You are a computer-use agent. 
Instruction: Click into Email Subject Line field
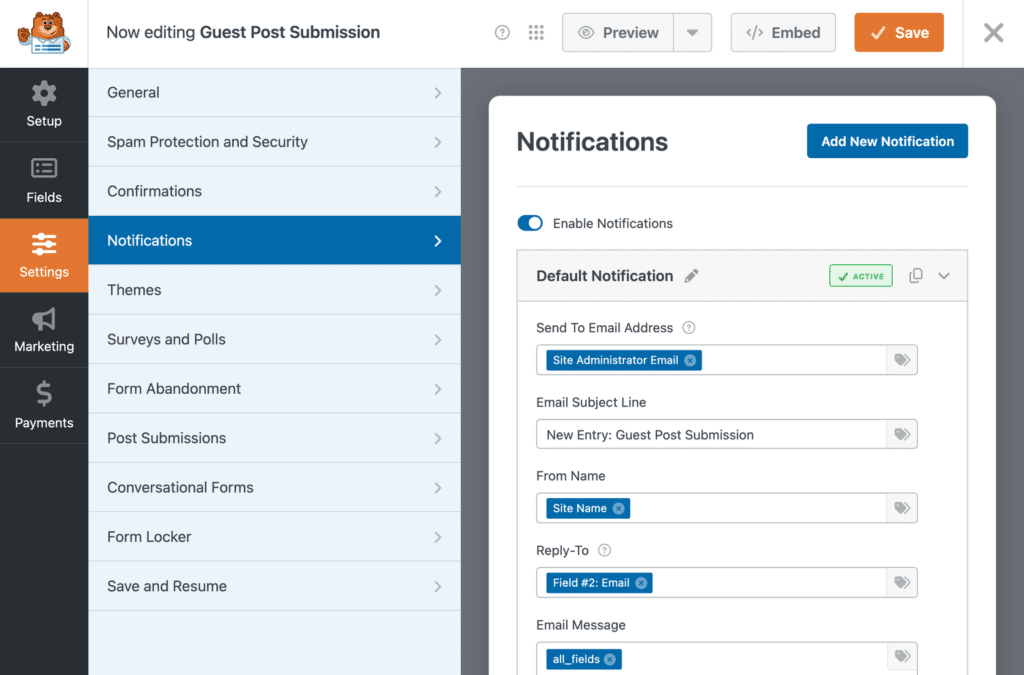point(711,434)
